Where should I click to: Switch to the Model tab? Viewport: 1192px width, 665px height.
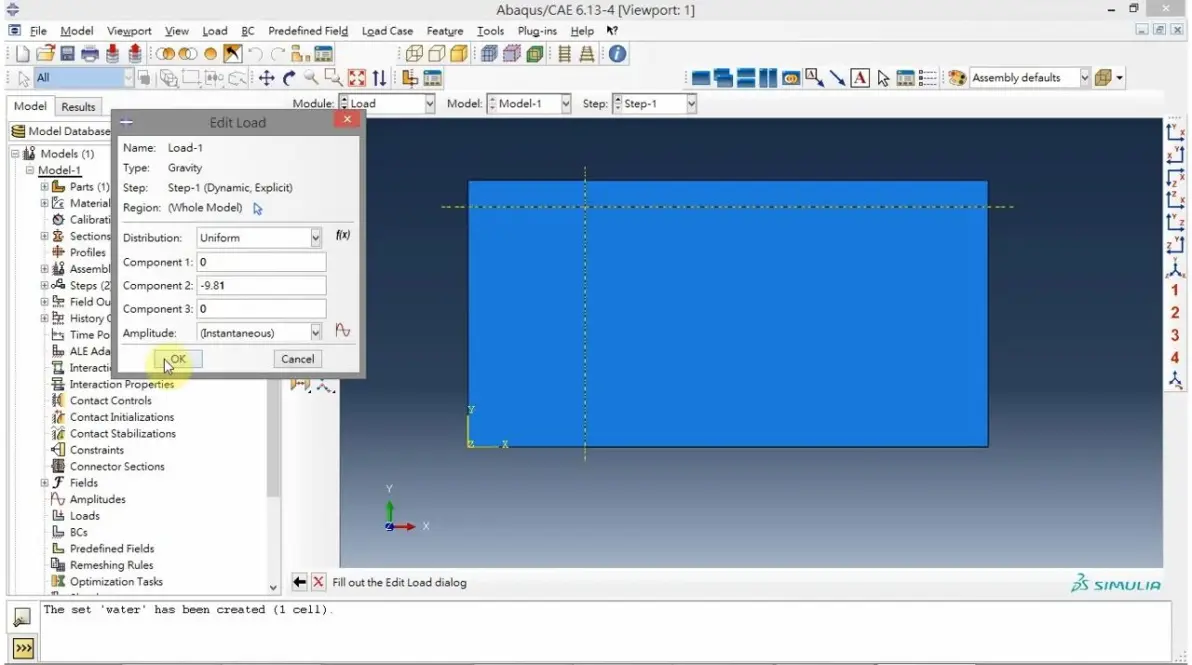[30, 106]
